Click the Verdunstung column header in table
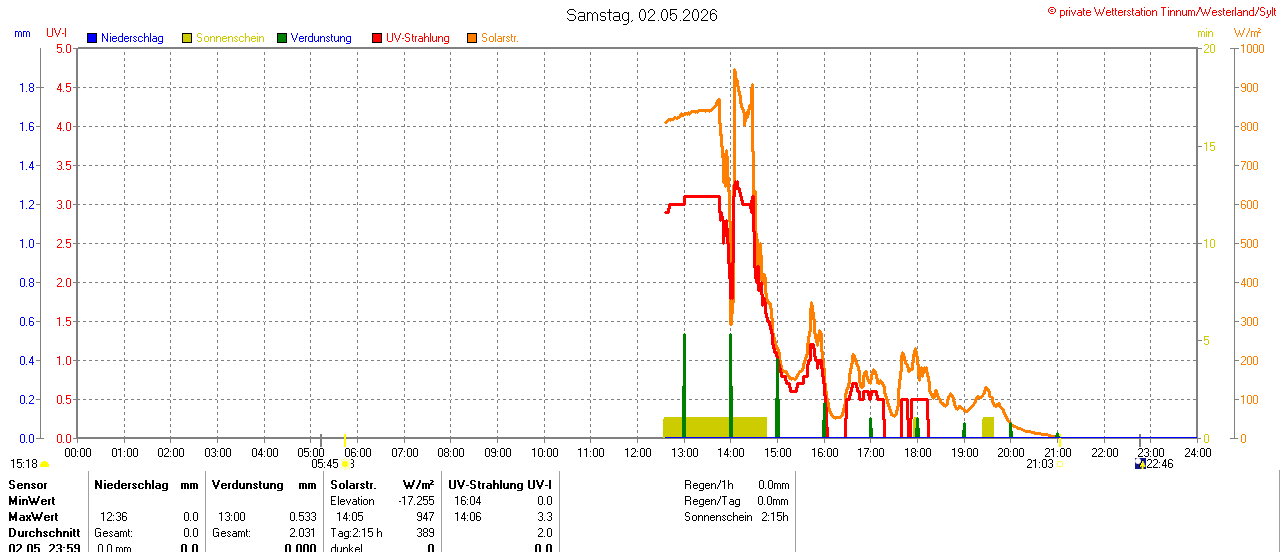1280x552 pixels. coord(248,484)
